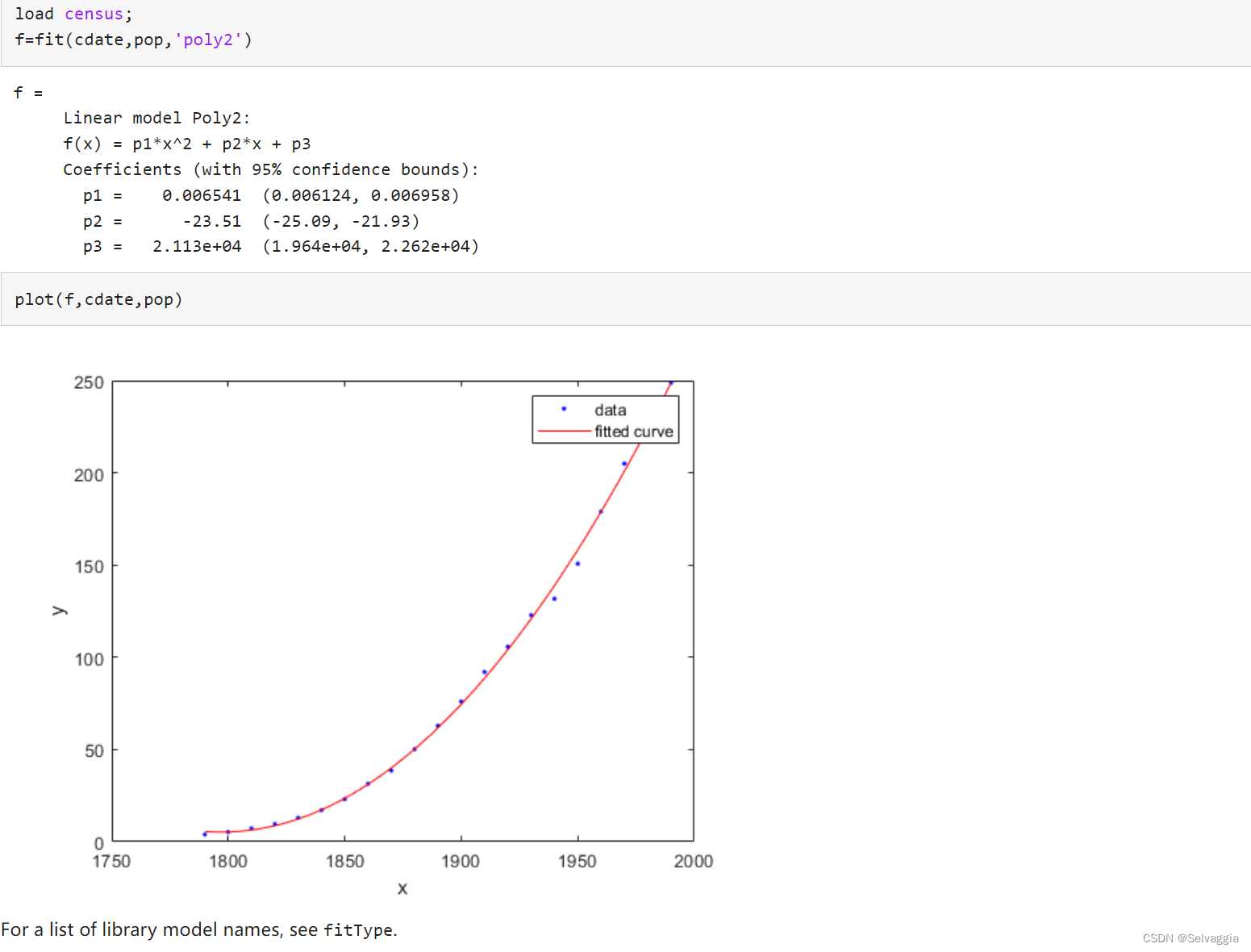The height and width of the screenshot is (952, 1251).
Task: Click the 1800 x-axis tick label
Action: pos(228,861)
